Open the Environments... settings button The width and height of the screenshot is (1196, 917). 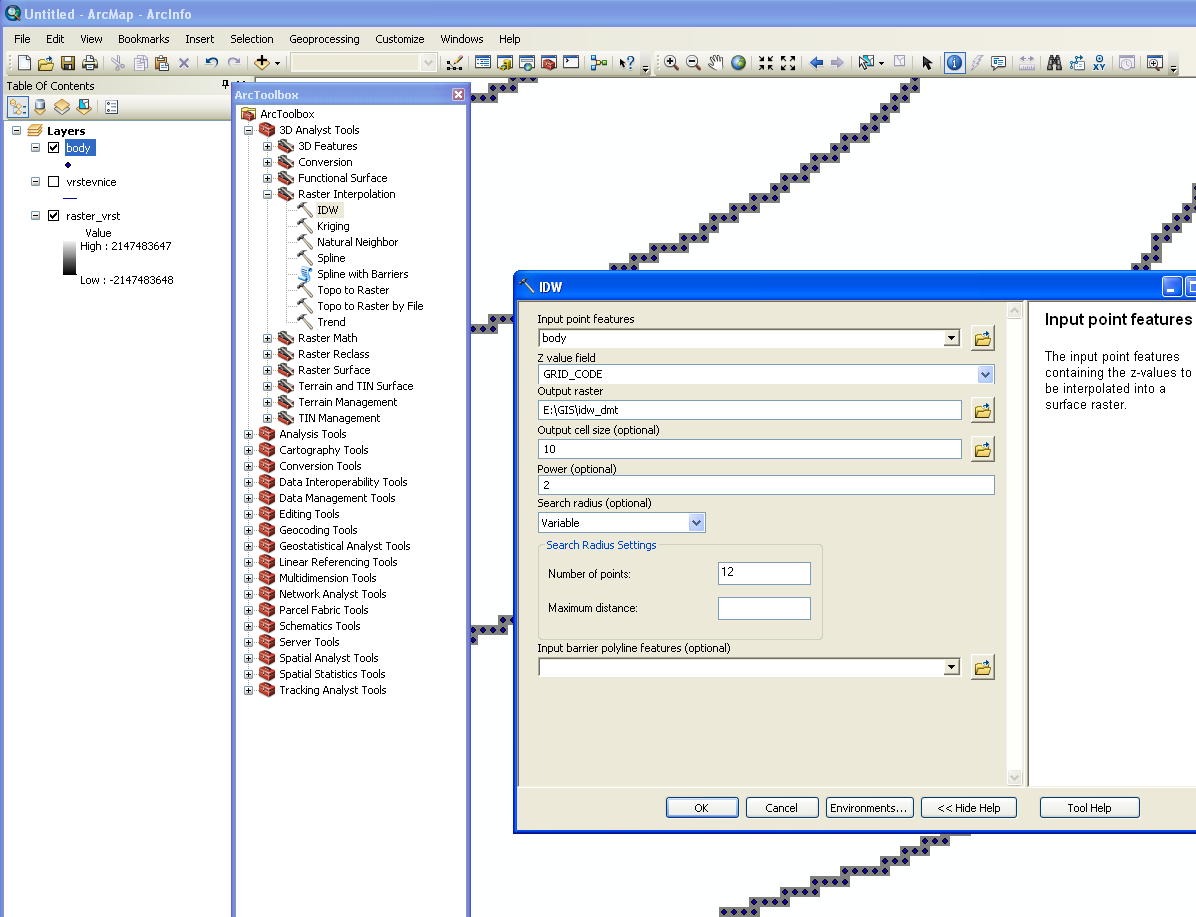pyautogui.click(x=869, y=808)
